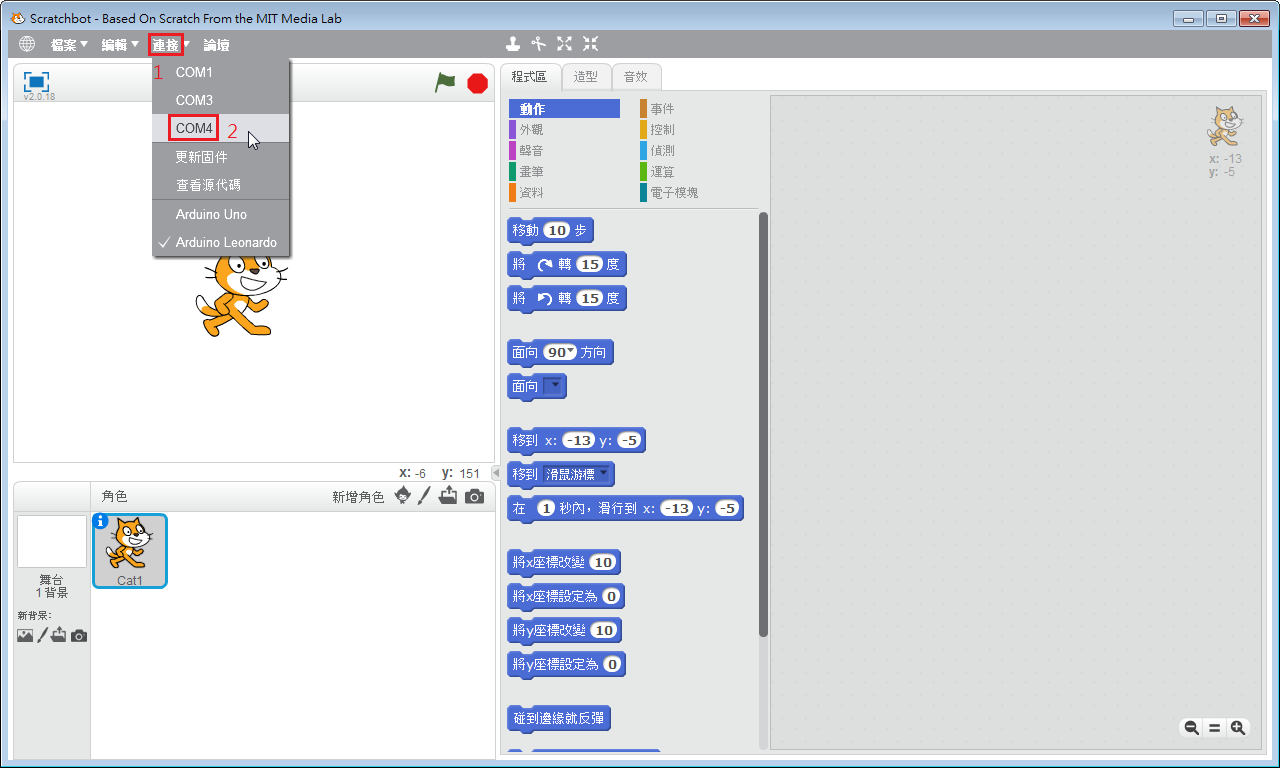Toggle full screen stage mode icon

[36, 81]
